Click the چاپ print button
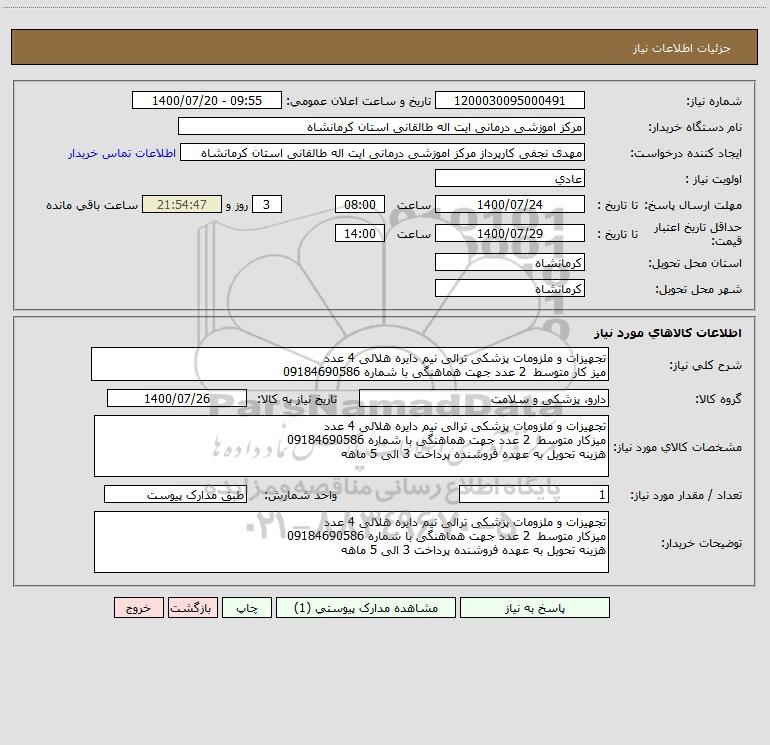The width and height of the screenshot is (770, 745). click(x=247, y=608)
